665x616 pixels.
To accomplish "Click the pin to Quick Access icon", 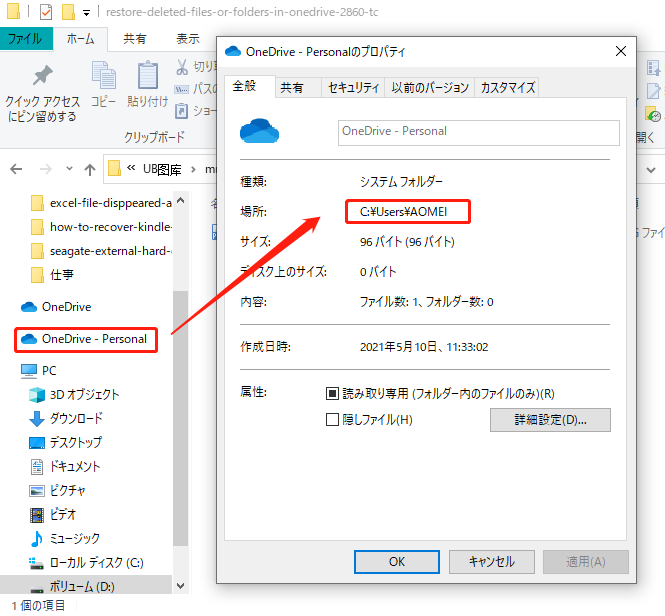I will click(x=42, y=76).
